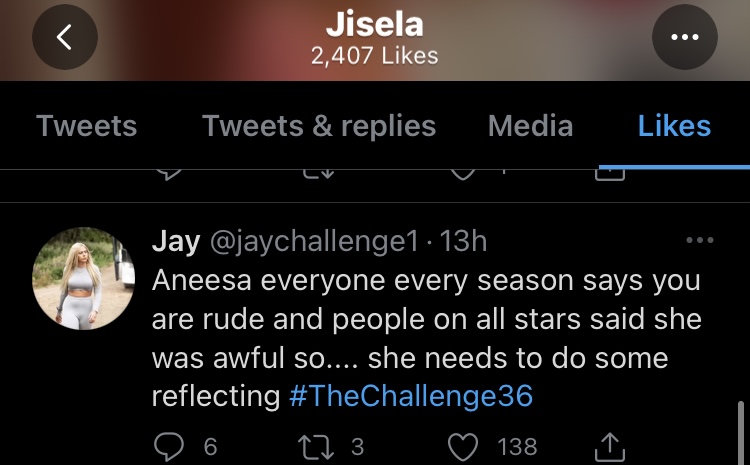This screenshot has width=750, height=465.
Task: Tap the back arrow button
Action: [65, 37]
